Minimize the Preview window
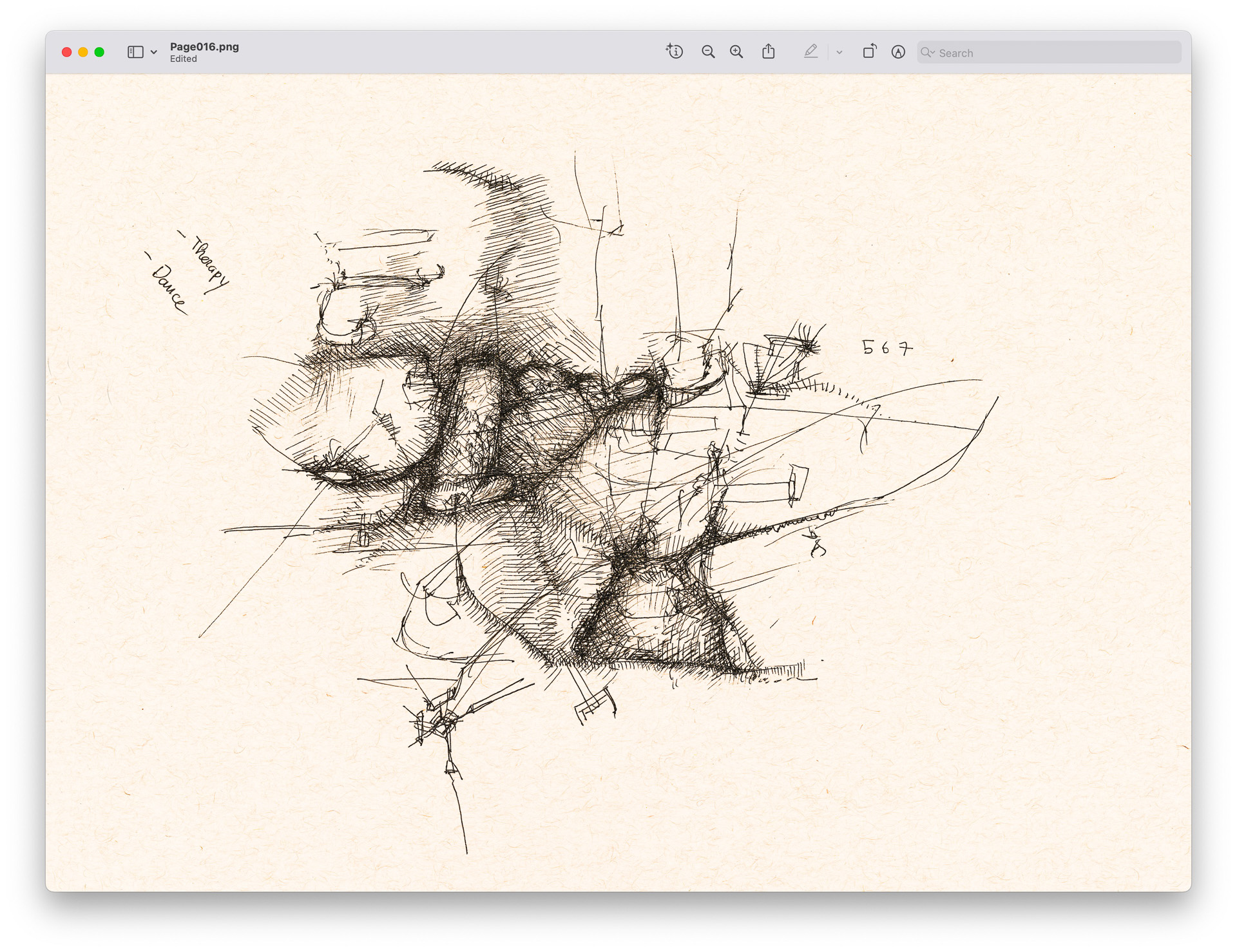This screenshot has height=952, width=1237. (82, 52)
